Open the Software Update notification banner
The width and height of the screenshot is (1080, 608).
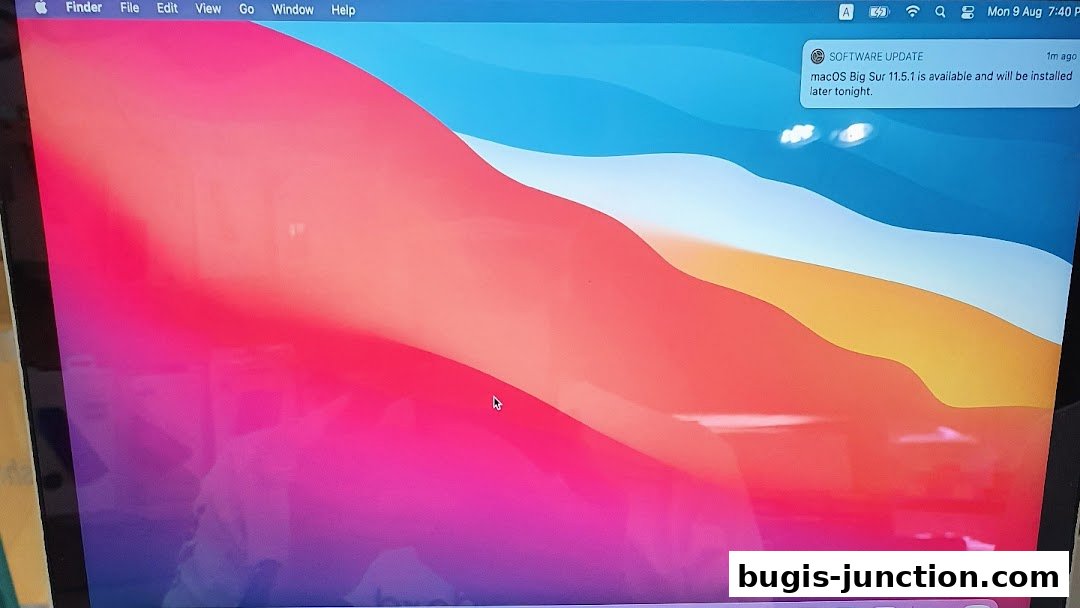[940, 74]
